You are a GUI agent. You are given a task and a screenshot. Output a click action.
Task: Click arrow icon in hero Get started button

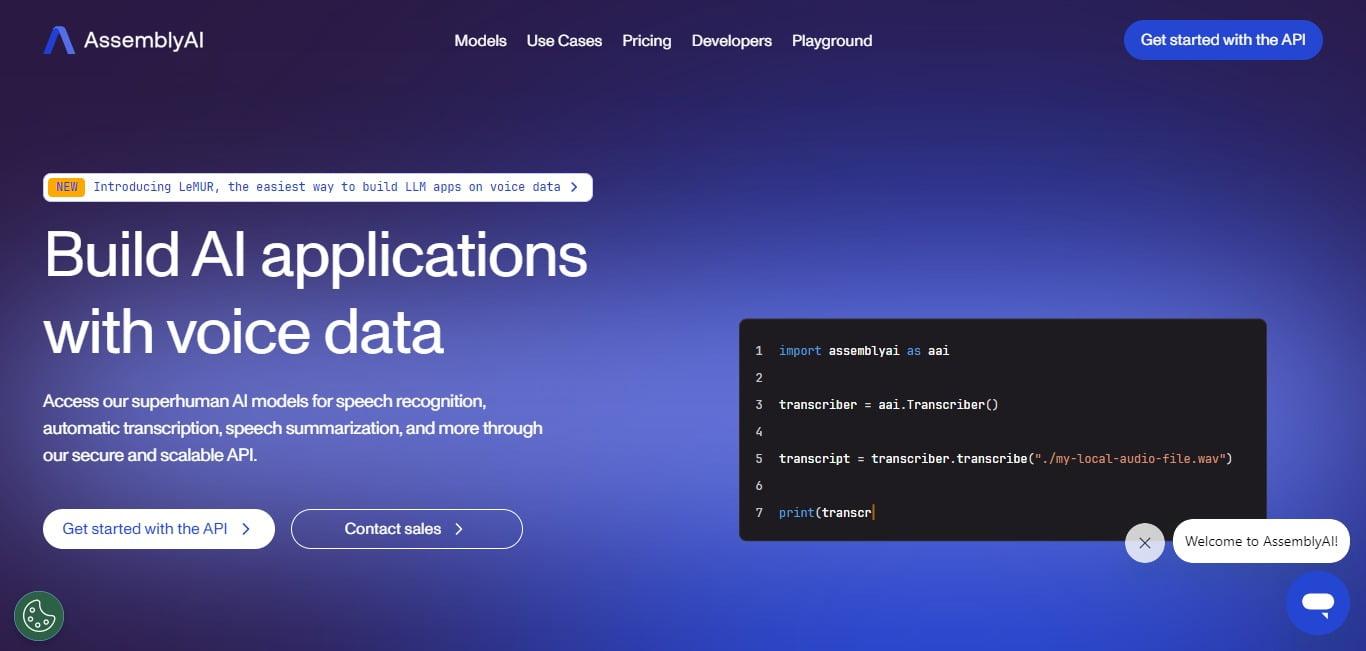(246, 529)
